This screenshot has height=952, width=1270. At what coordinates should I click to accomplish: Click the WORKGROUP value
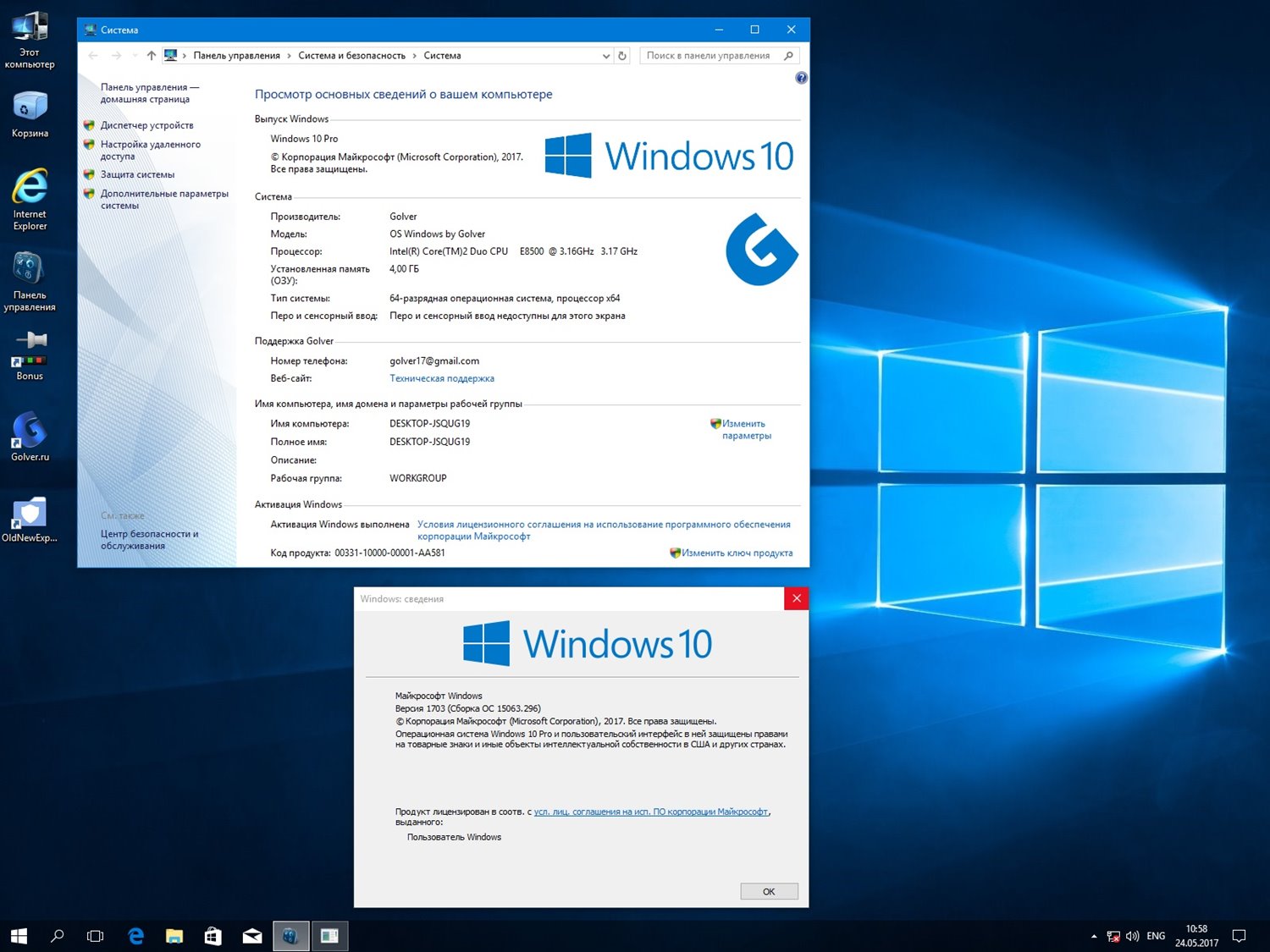click(417, 478)
